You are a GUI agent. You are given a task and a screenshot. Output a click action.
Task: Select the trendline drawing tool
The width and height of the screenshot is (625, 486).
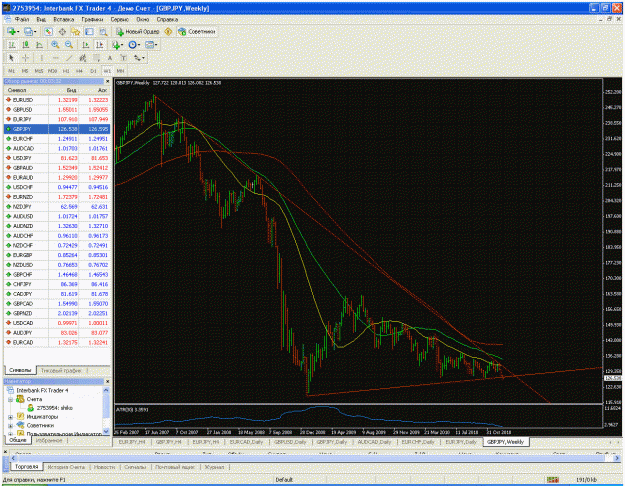tap(69, 58)
